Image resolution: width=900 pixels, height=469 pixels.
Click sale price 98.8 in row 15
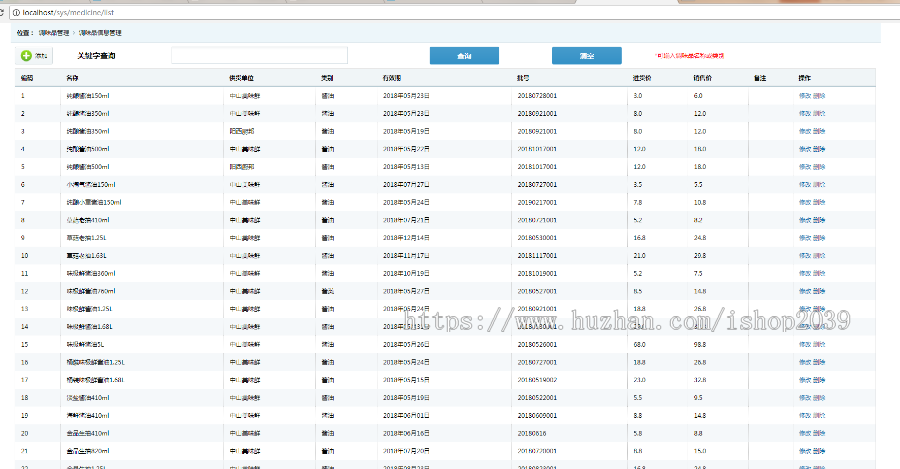[700, 344]
